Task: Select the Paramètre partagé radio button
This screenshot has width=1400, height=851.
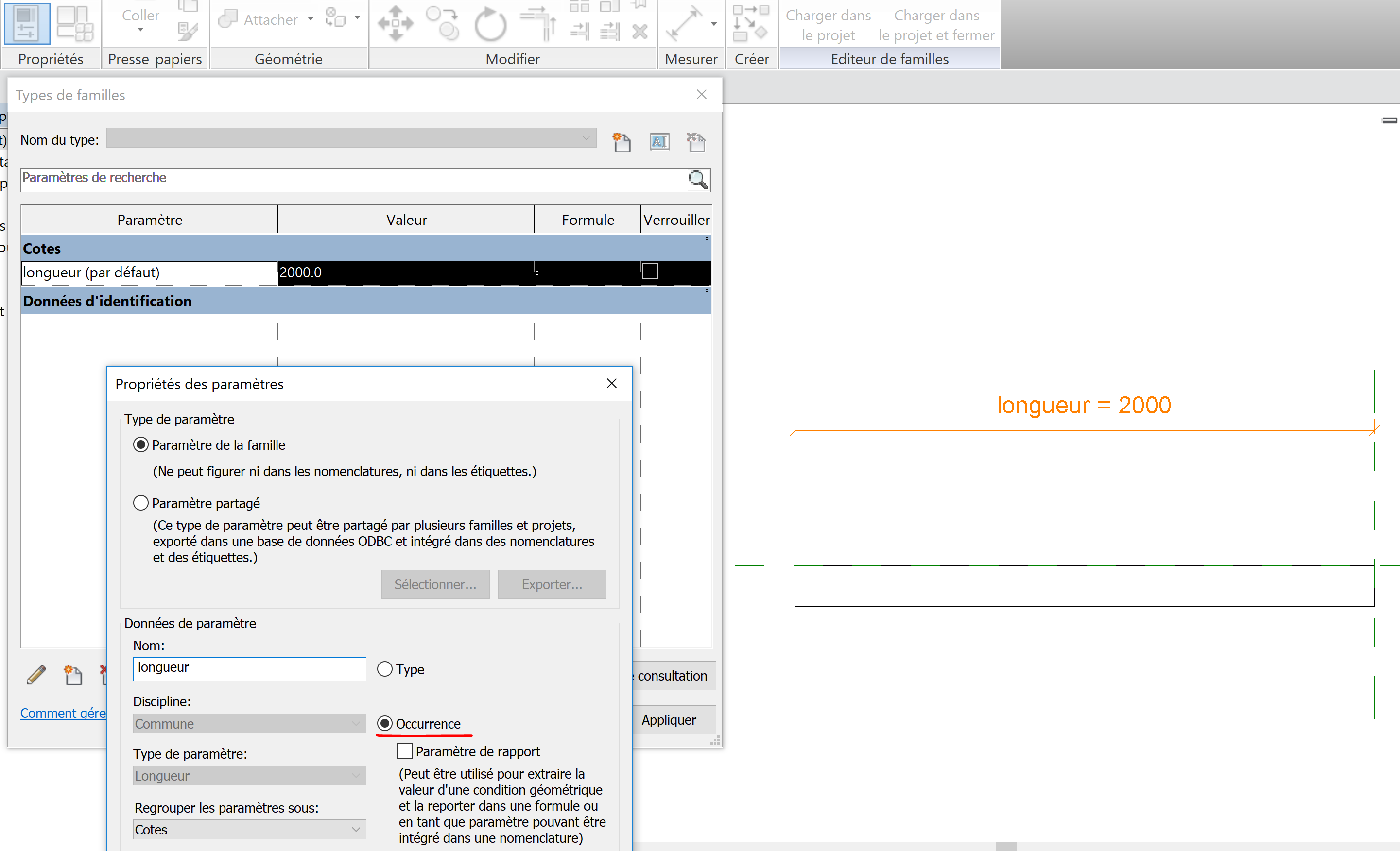Action: pyautogui.click(x=141, y=503)
